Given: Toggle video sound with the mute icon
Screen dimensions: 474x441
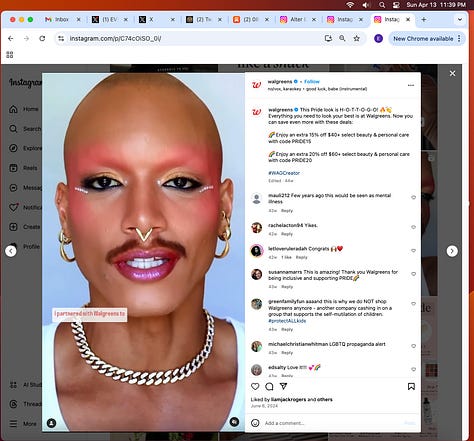Looking at the screenshot, I should click(234, 422).
